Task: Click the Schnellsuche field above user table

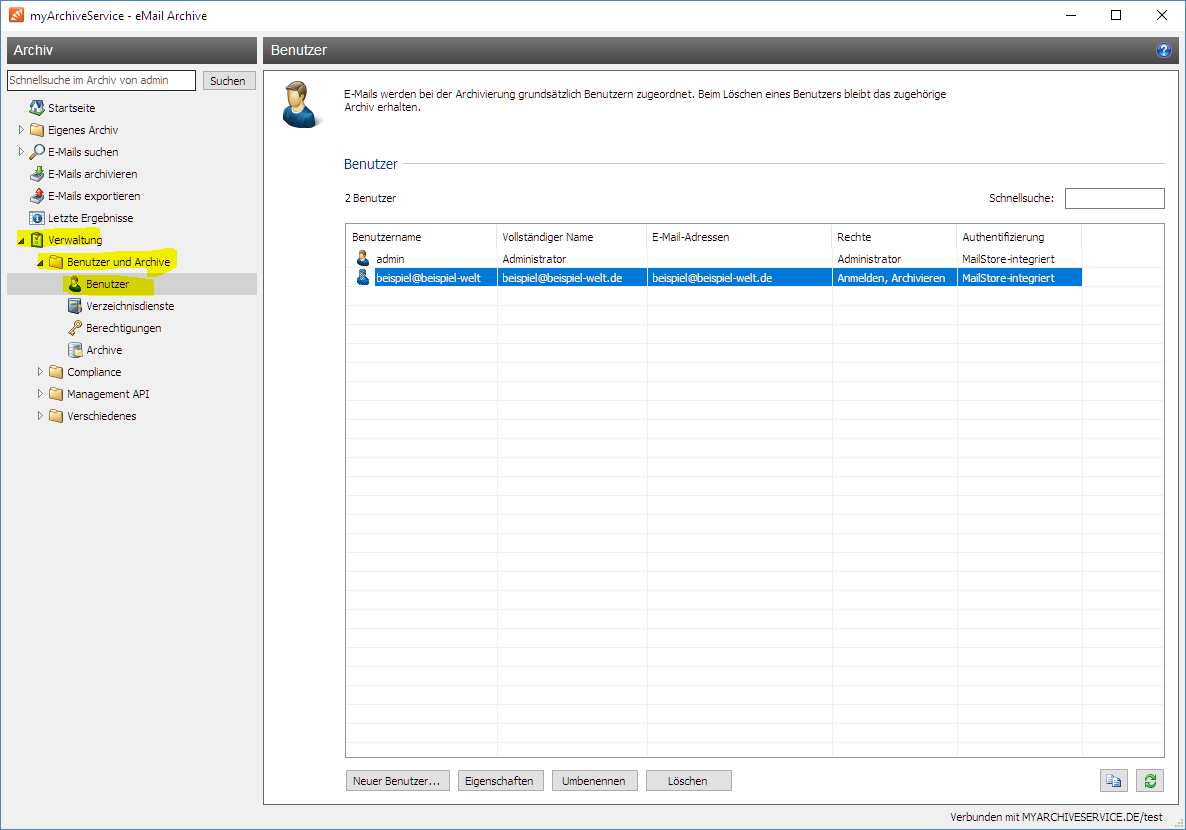Action: [x=1114, y=198]
